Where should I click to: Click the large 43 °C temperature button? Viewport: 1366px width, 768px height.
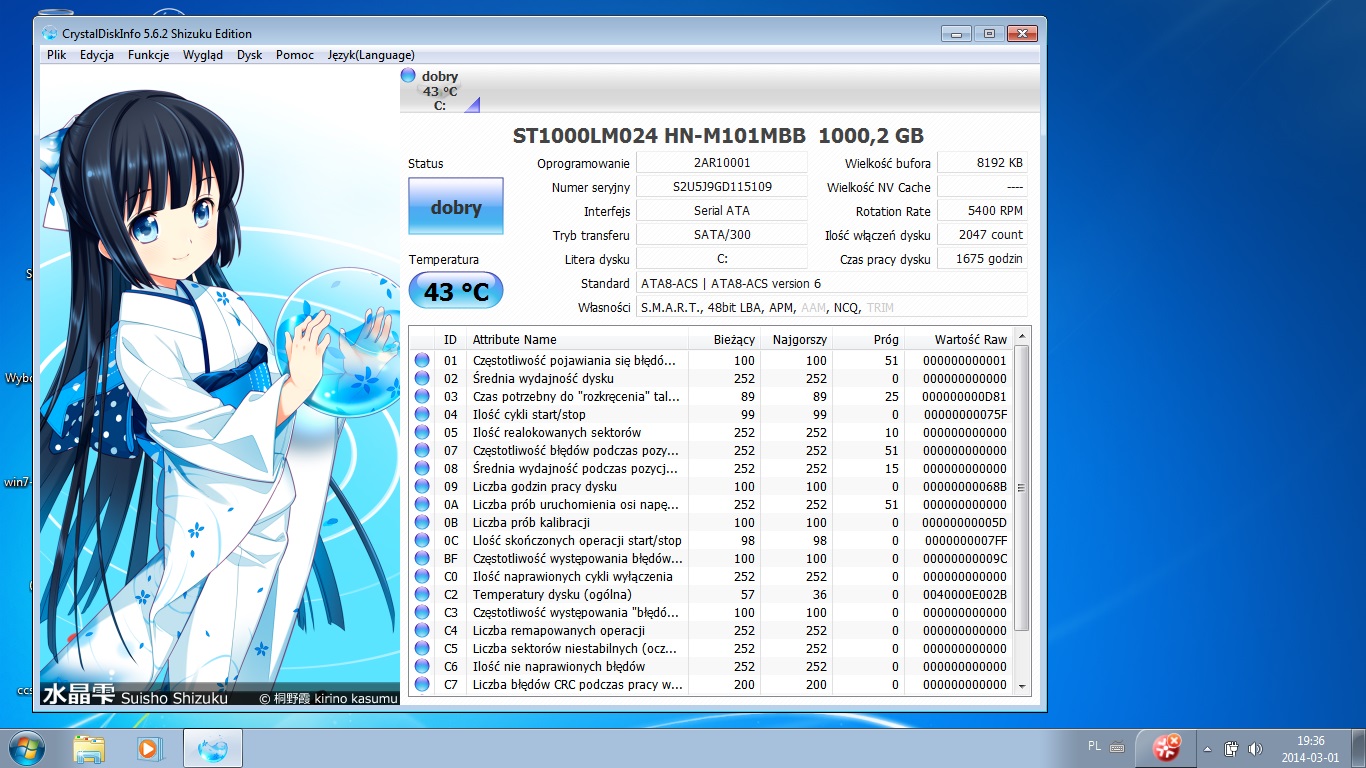pyautogui.click(x=456, y=291)
